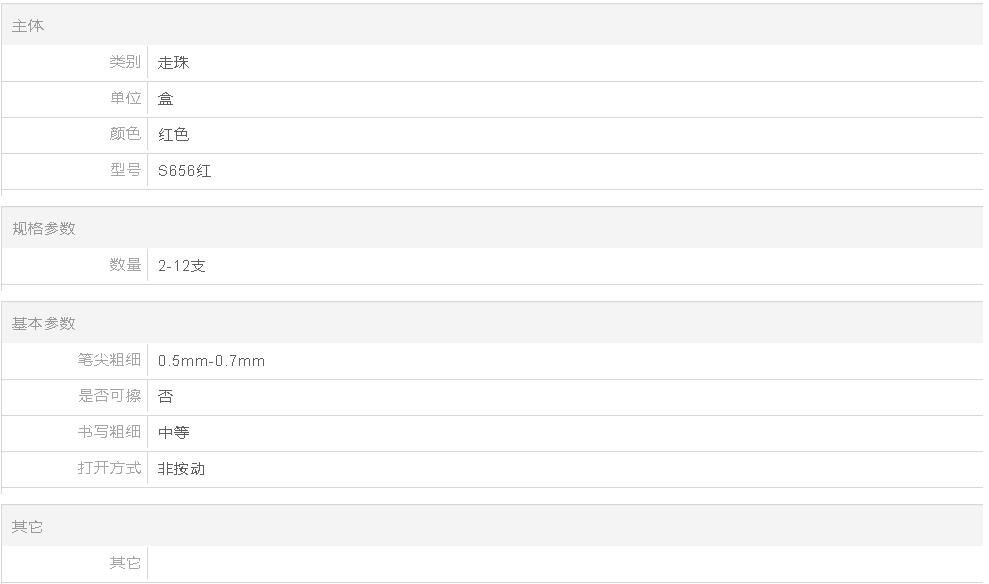Click the 基本参数 section header

coord(44,324)
